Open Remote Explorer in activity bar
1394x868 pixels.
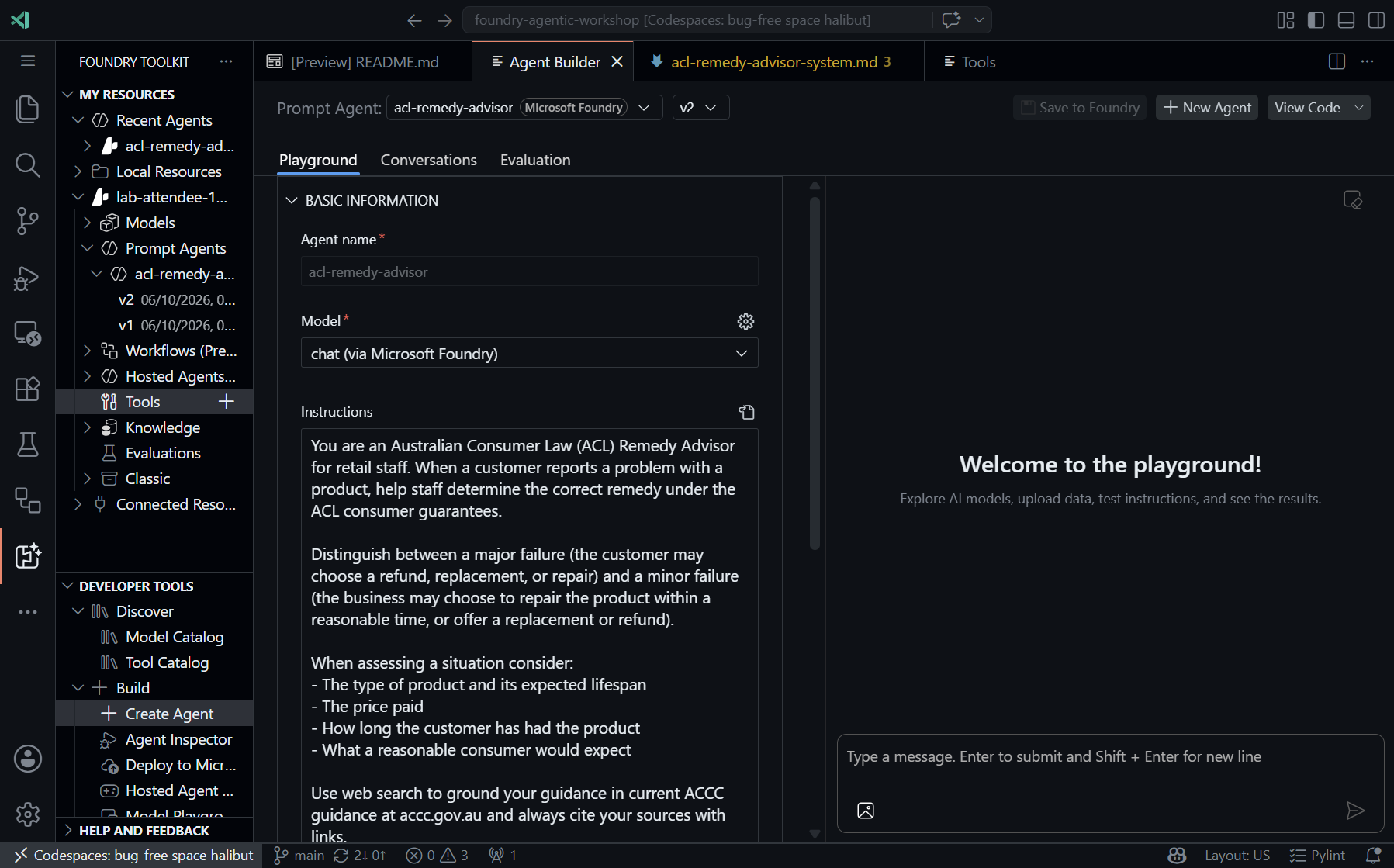[28, 334]
